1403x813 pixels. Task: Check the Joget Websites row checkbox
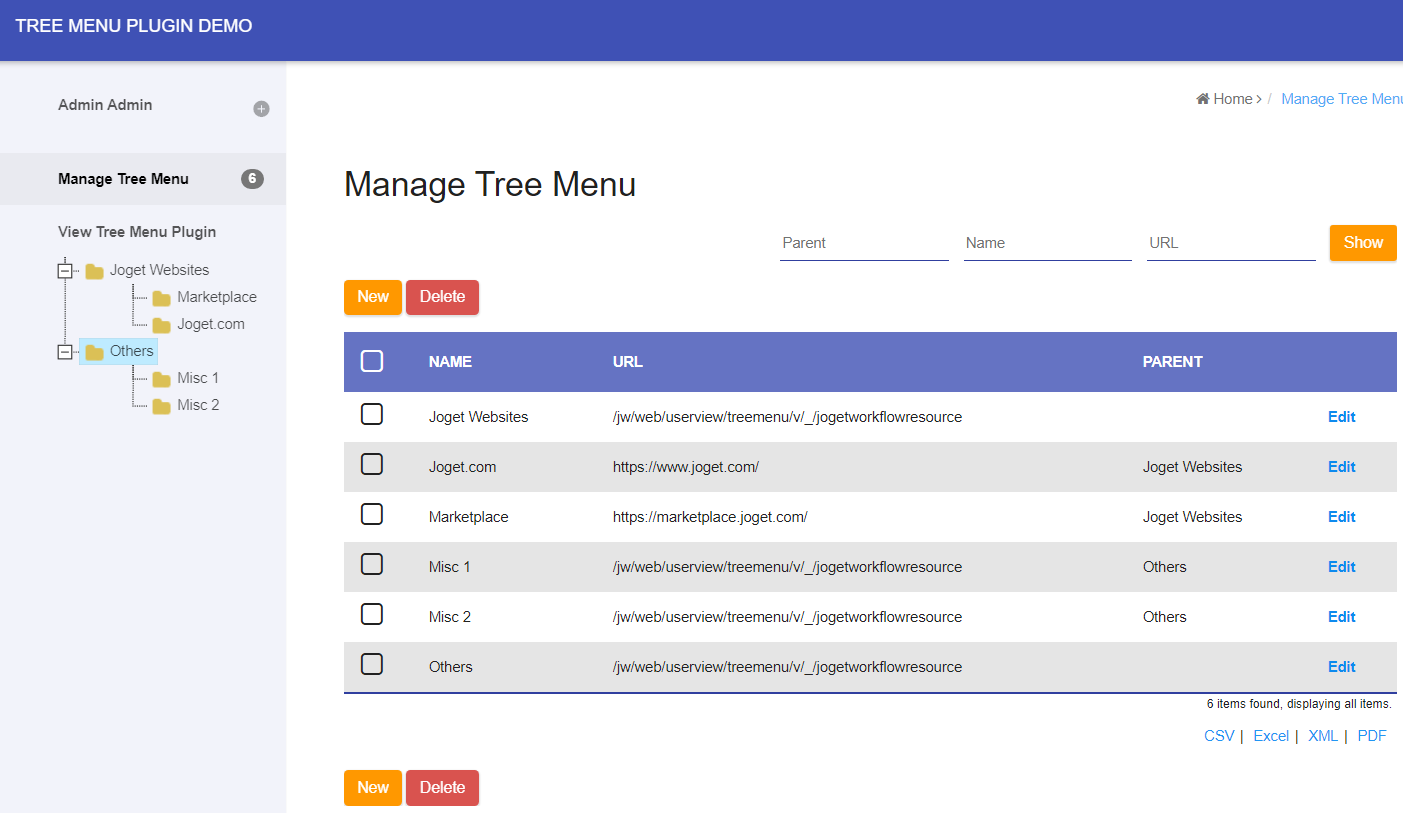(372, 414)
